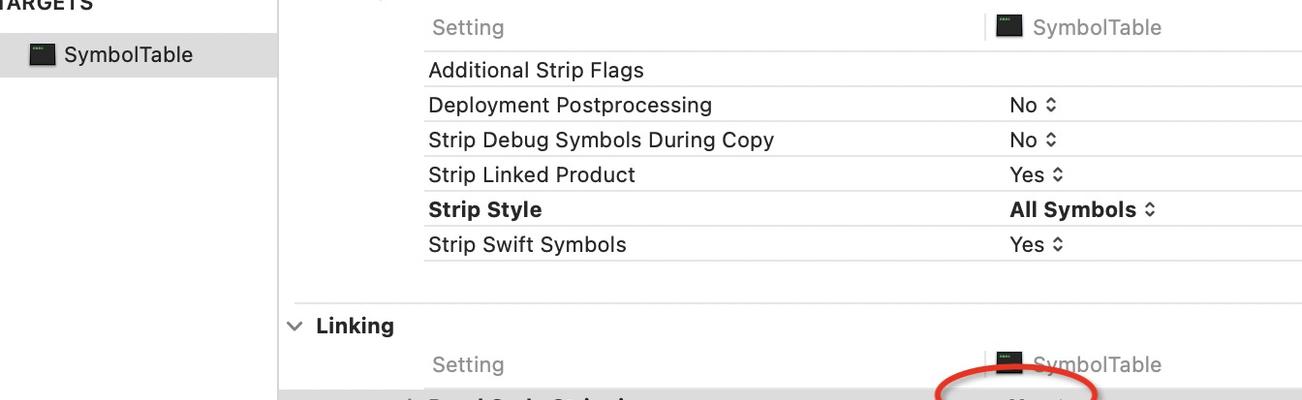The image size is (1302, 400).
Task: Open the Deployment Postprocessing No dropdown
Action: [x=1033, y=105]
